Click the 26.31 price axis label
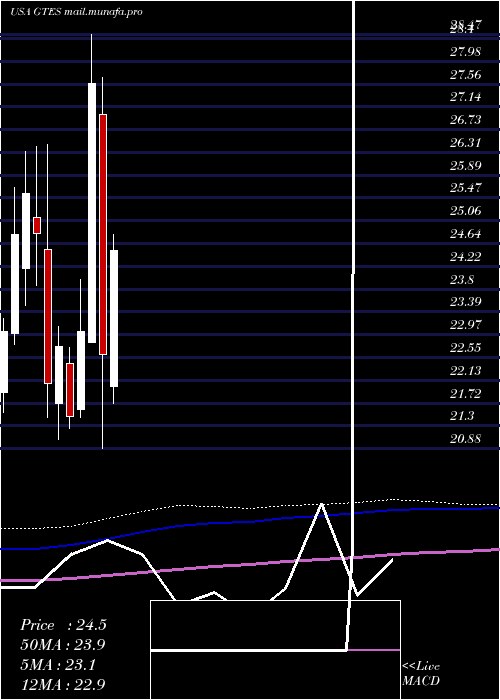Viewport: 500px width, 700px height. [465, 143]
